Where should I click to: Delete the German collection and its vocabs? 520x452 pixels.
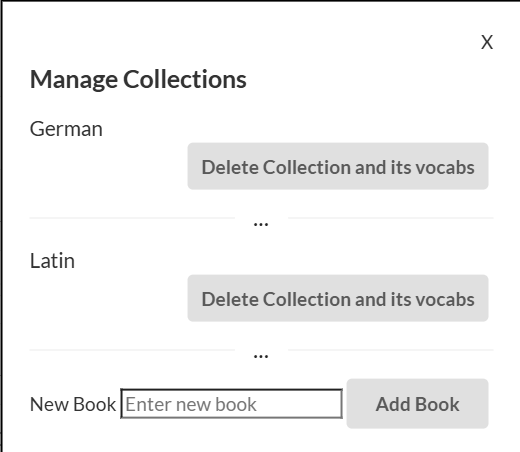tap(338, 166)
